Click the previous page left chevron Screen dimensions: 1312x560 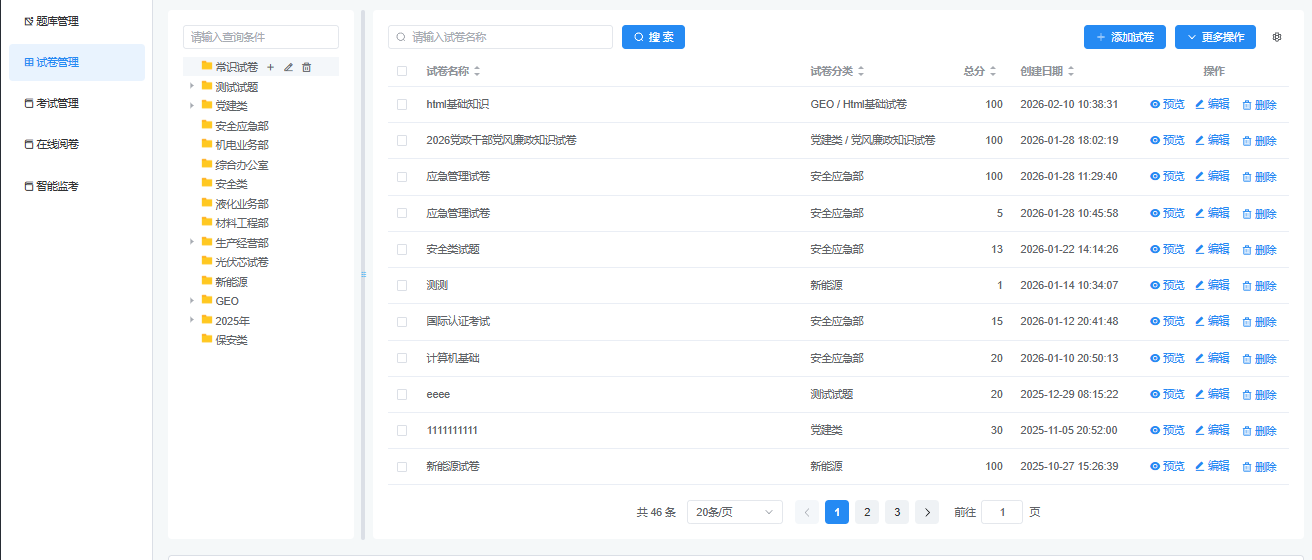click(x=807, y=512)
